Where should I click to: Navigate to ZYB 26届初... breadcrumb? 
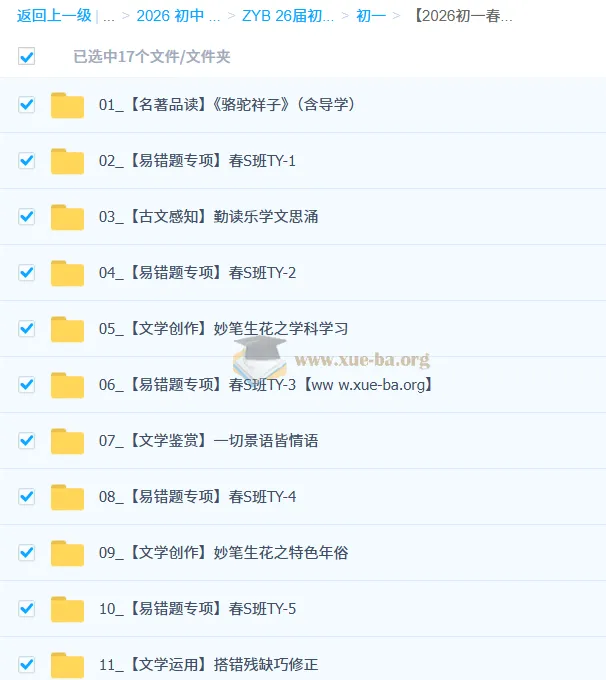(288, 16)
